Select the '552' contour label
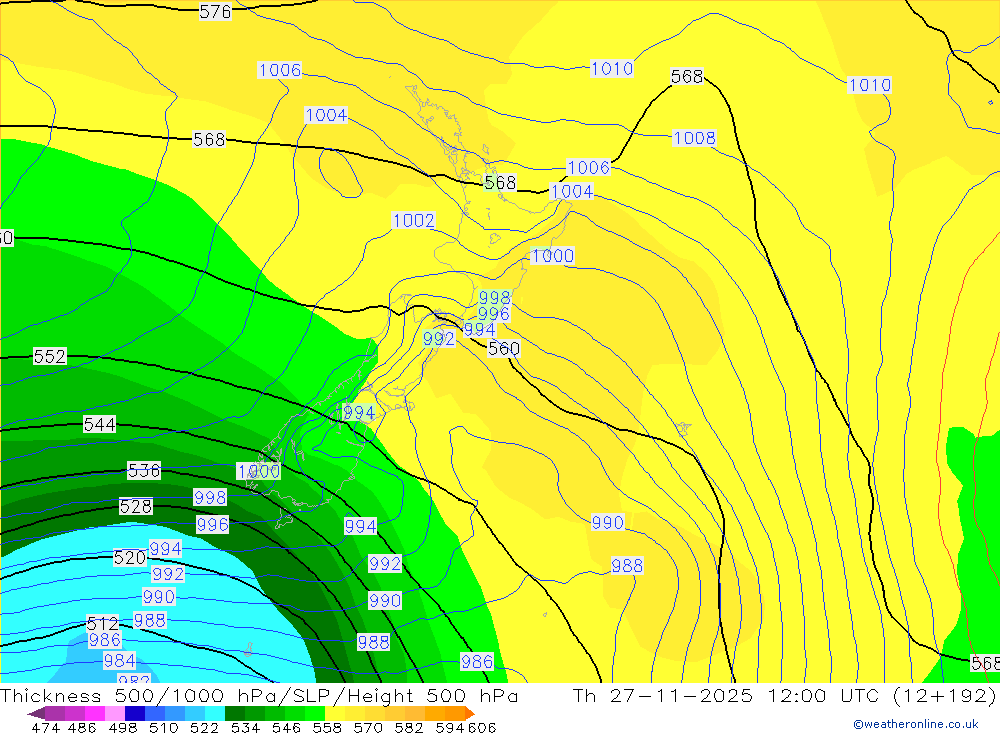The width and height of the screenshot is (1000, 733). pos(50,357)
